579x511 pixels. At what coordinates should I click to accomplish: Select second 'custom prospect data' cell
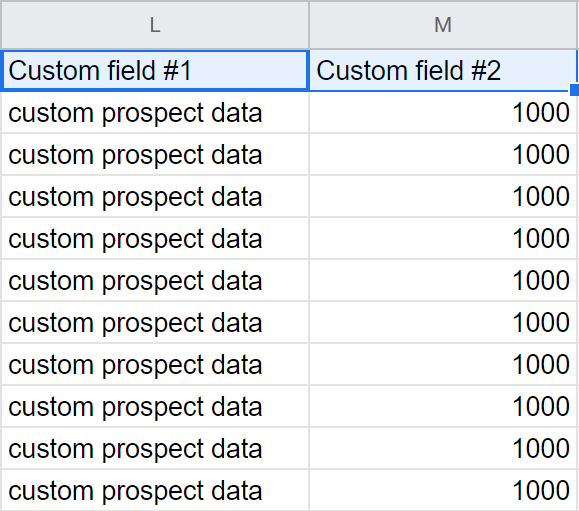click(x=155, y=154)
